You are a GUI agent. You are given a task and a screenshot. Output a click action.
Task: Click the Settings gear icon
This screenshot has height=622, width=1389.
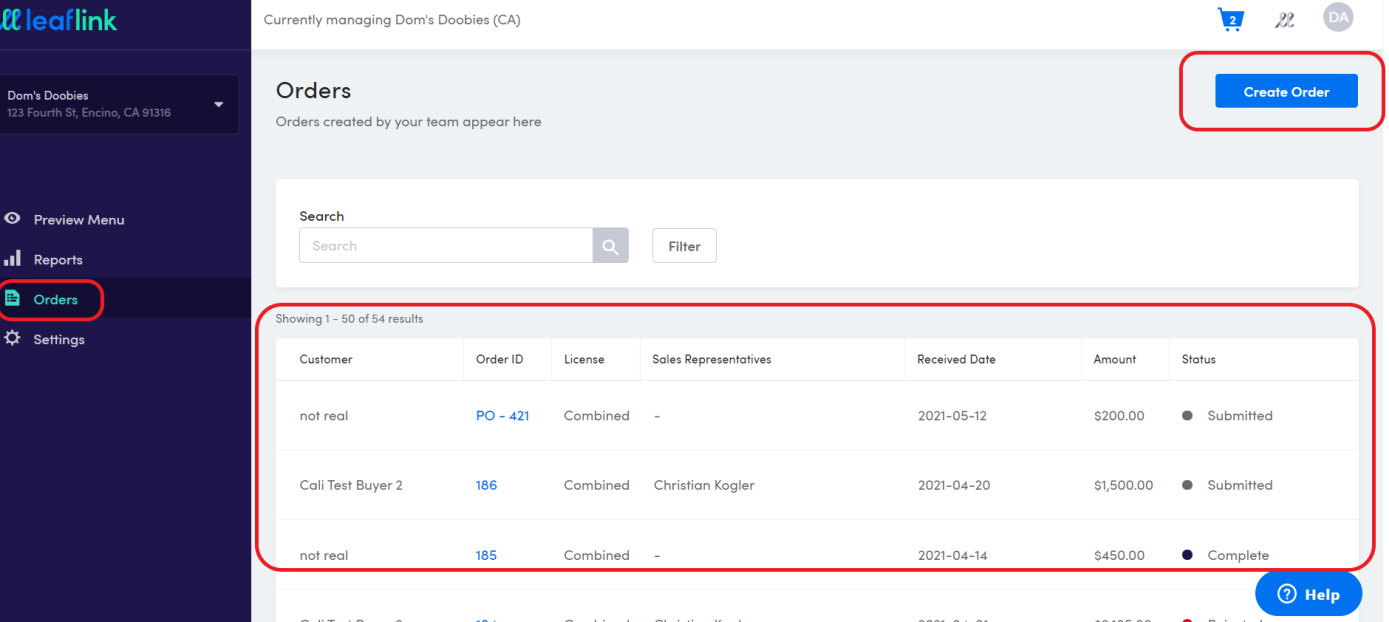(13, 339)
